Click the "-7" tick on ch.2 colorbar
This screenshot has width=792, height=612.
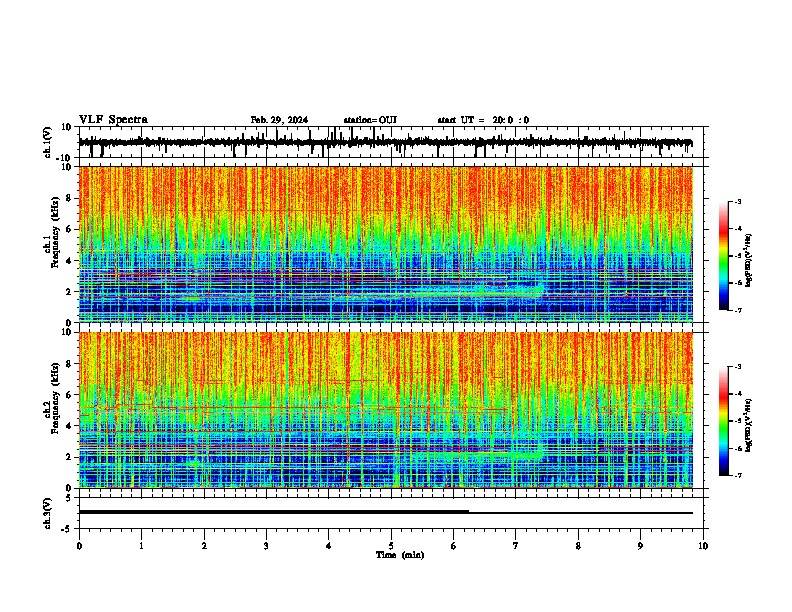tap(738, 476)
